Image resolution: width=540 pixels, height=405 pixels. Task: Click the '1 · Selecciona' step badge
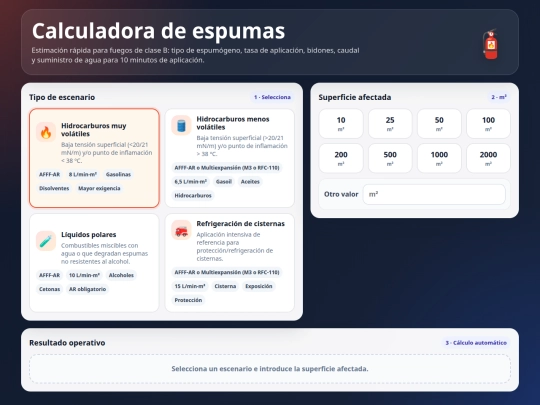pyautogui.click(x=272, y=97)
